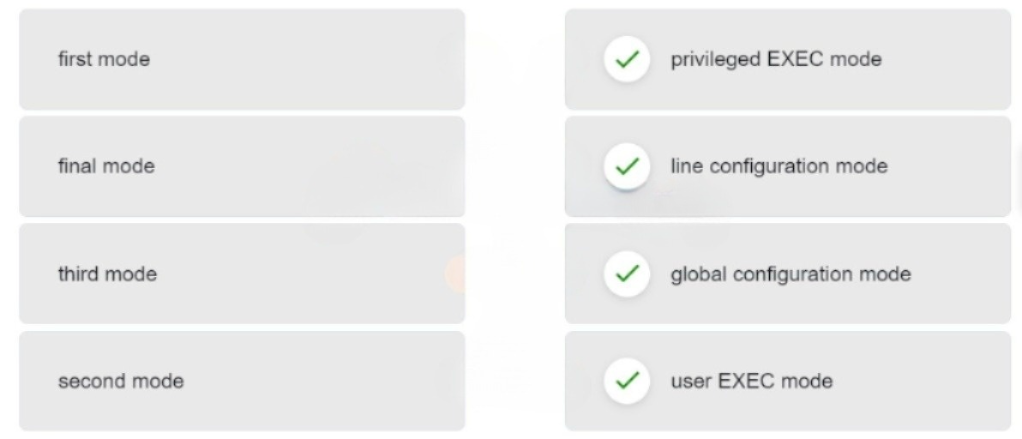Pick the user EXEC mode answer card

(x=788, y=381)
